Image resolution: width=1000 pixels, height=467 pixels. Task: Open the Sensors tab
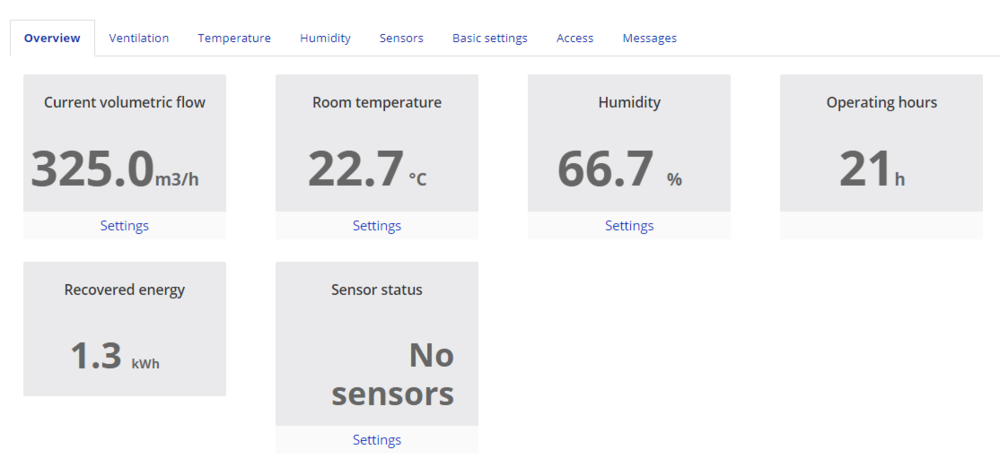pyautogui.click(x=401, y=38)
